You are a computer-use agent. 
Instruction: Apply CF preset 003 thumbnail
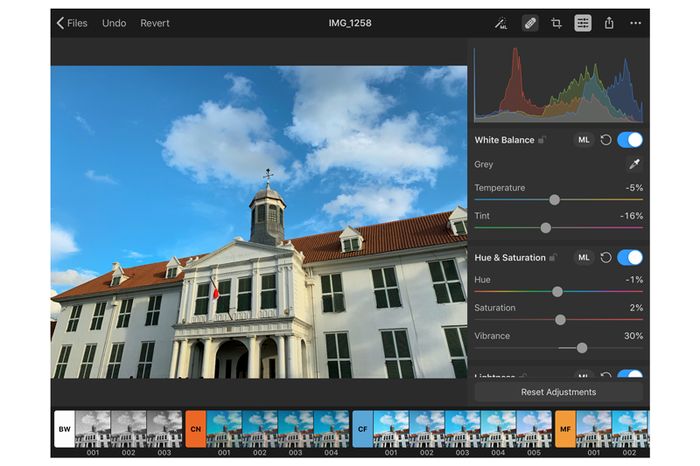click(x=462, y=429)
